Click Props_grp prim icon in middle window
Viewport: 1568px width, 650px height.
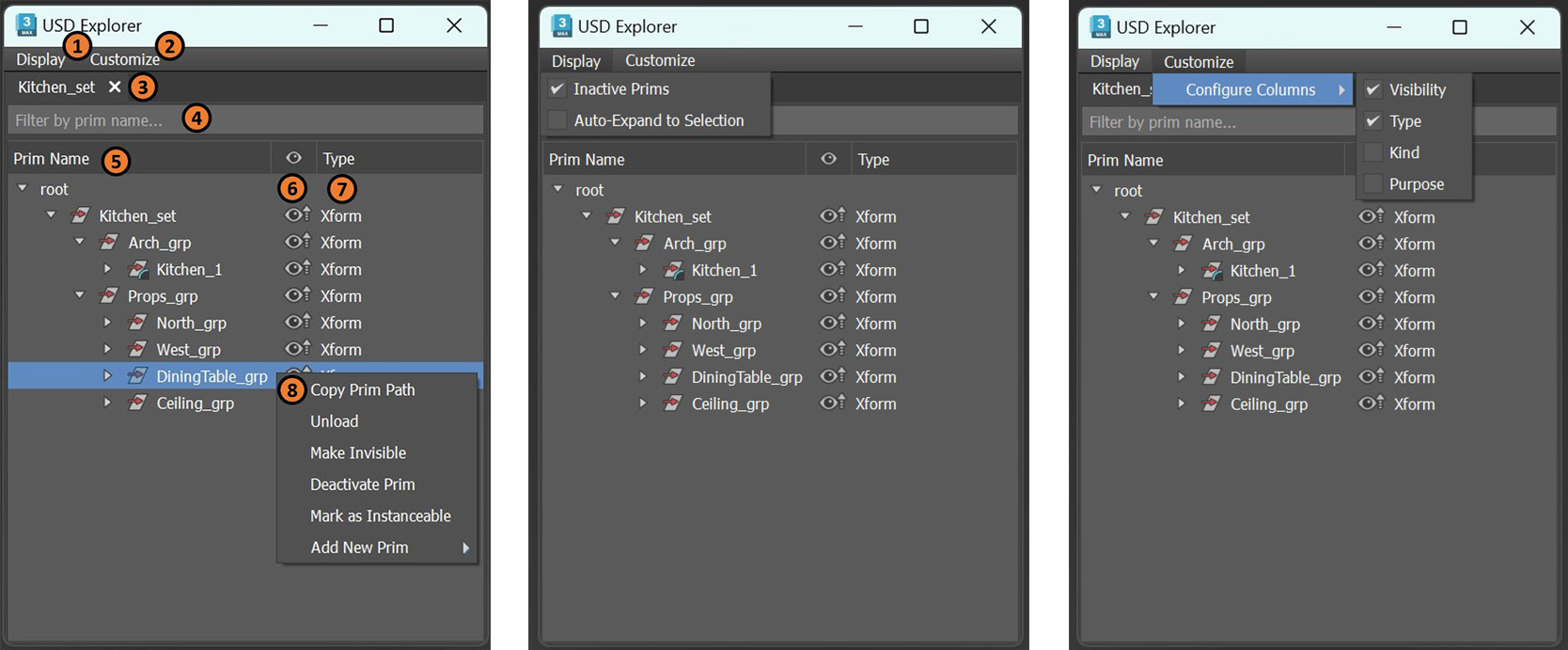coord(644,297)
